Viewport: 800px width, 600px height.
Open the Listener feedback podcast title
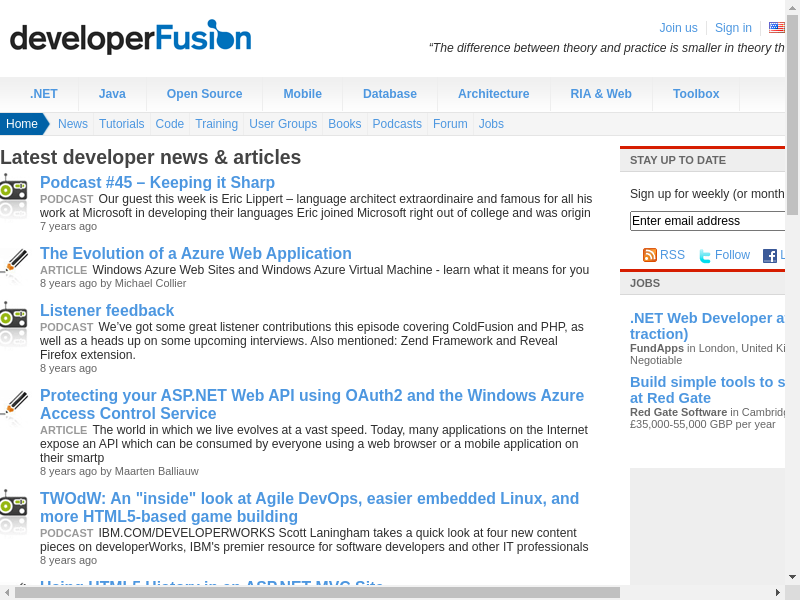click(x=107, y=311)
